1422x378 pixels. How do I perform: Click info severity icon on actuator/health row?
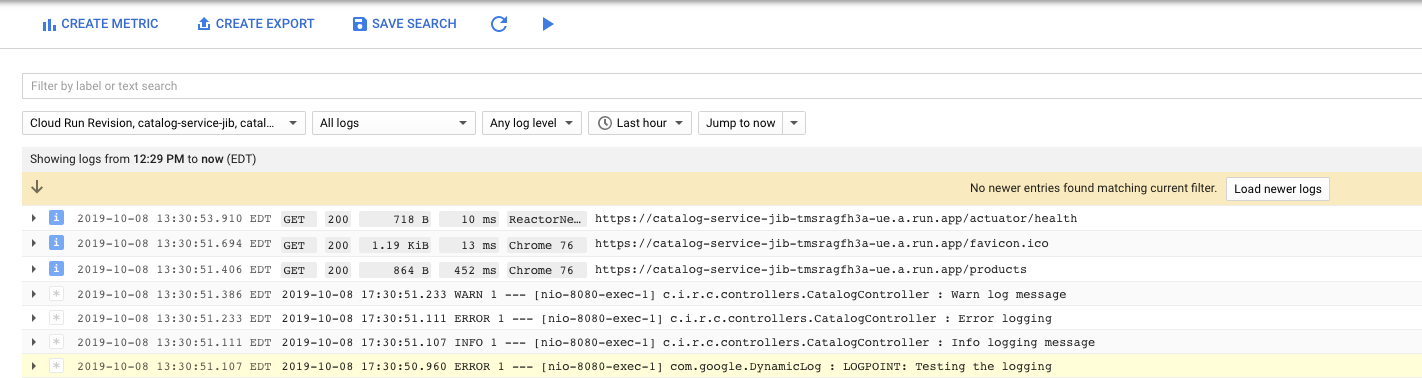(57, 218)
